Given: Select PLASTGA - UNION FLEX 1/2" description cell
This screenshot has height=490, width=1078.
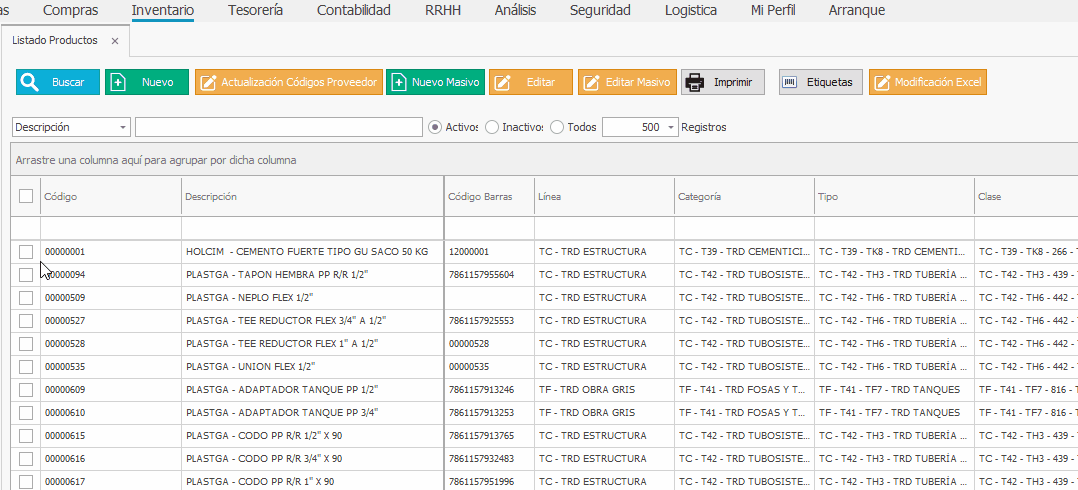Looking at the screenshot, I should (x=313, y=367).
